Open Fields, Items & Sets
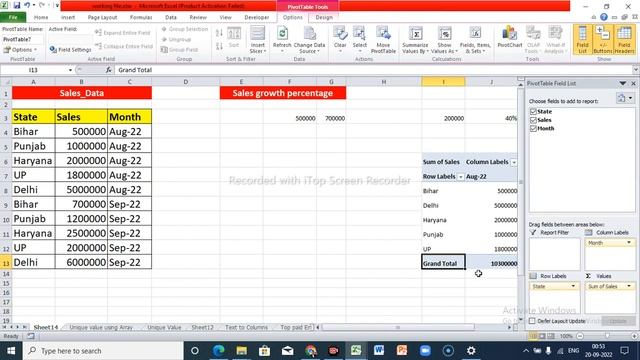 pyautogui.click(x=475, y=40)
